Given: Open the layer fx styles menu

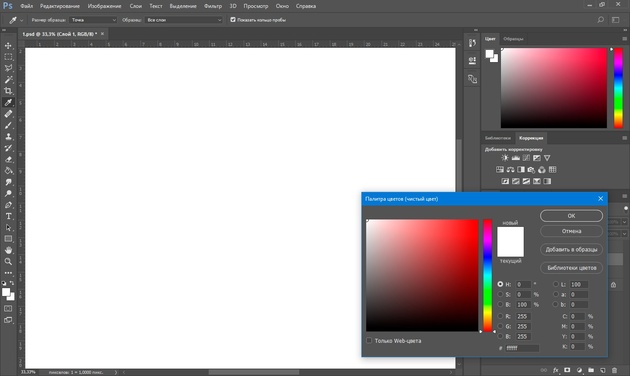Looking at the screenshot, I should pos(556,370).
